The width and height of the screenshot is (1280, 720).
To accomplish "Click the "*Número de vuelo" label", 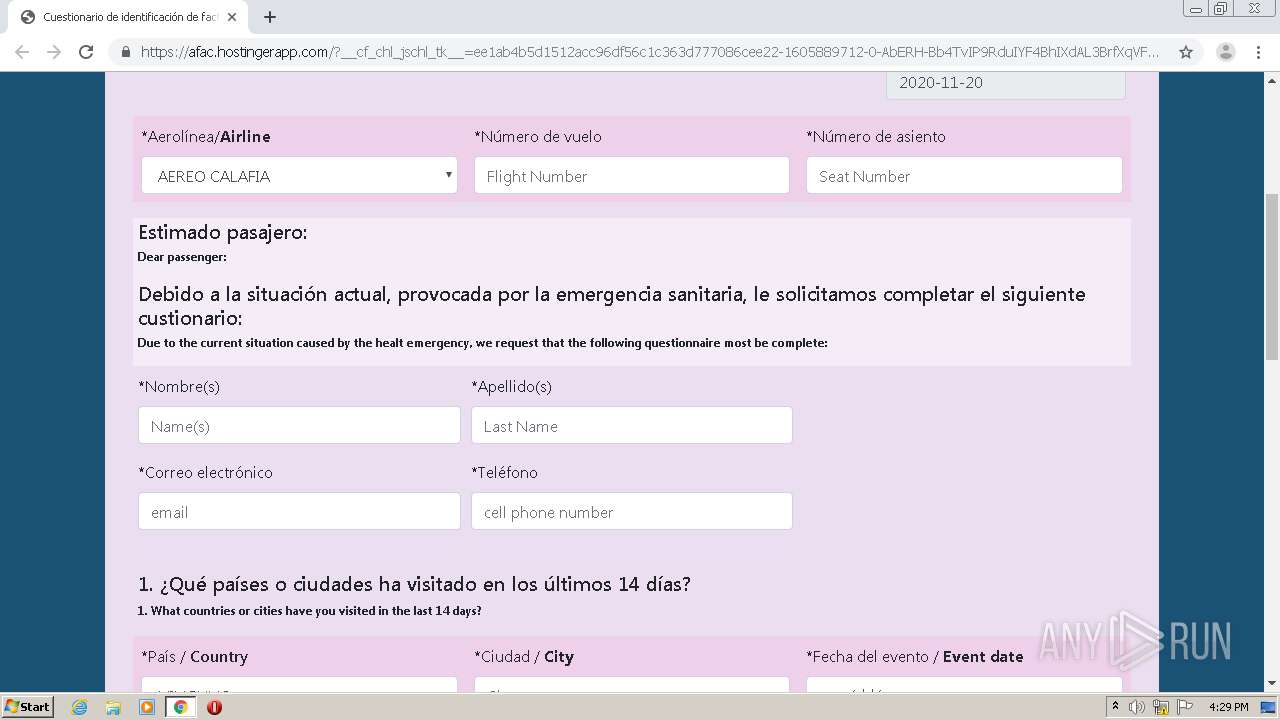I will [538, 137].
